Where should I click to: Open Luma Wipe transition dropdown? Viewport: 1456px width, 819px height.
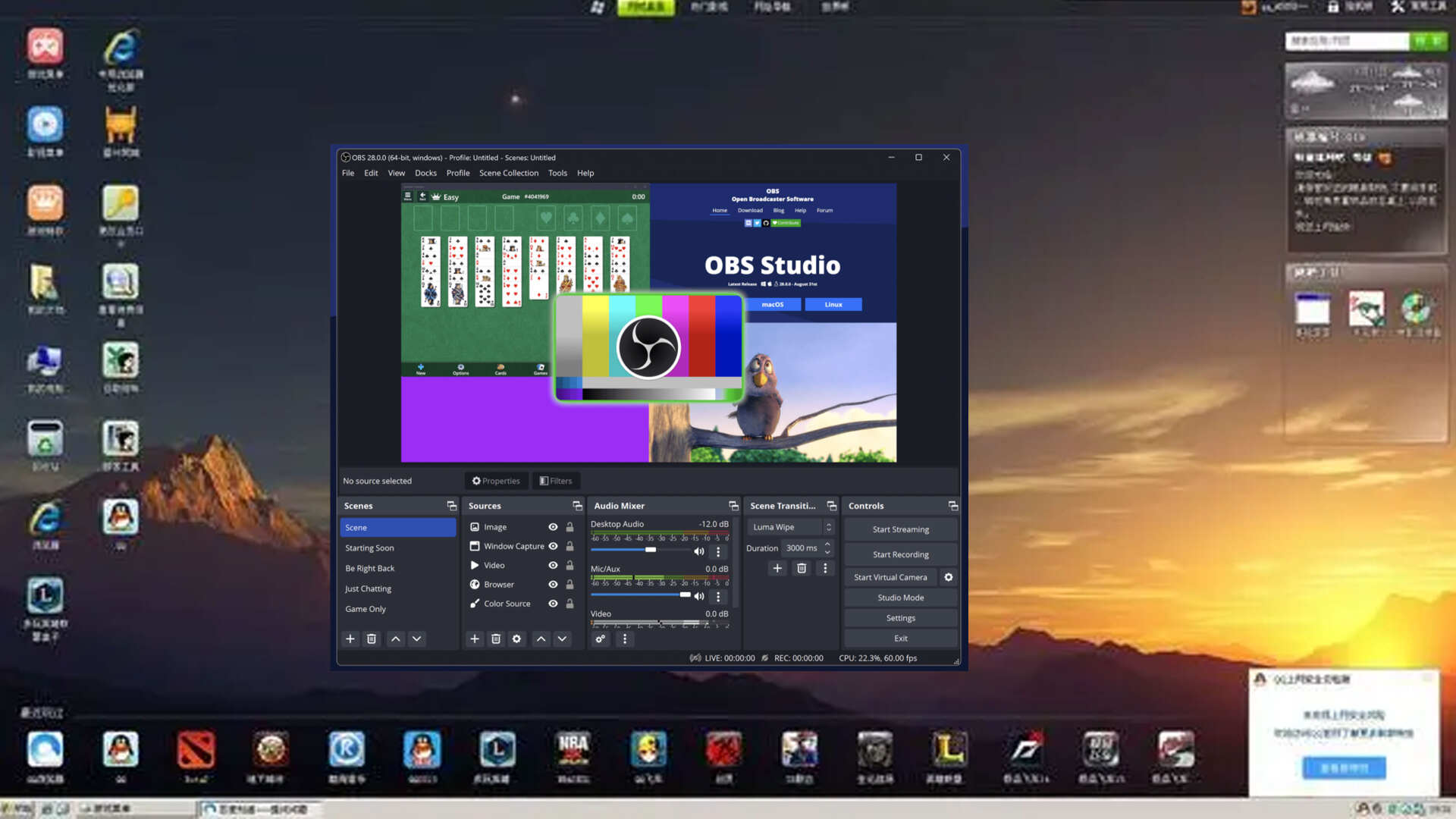pos(791,527)
